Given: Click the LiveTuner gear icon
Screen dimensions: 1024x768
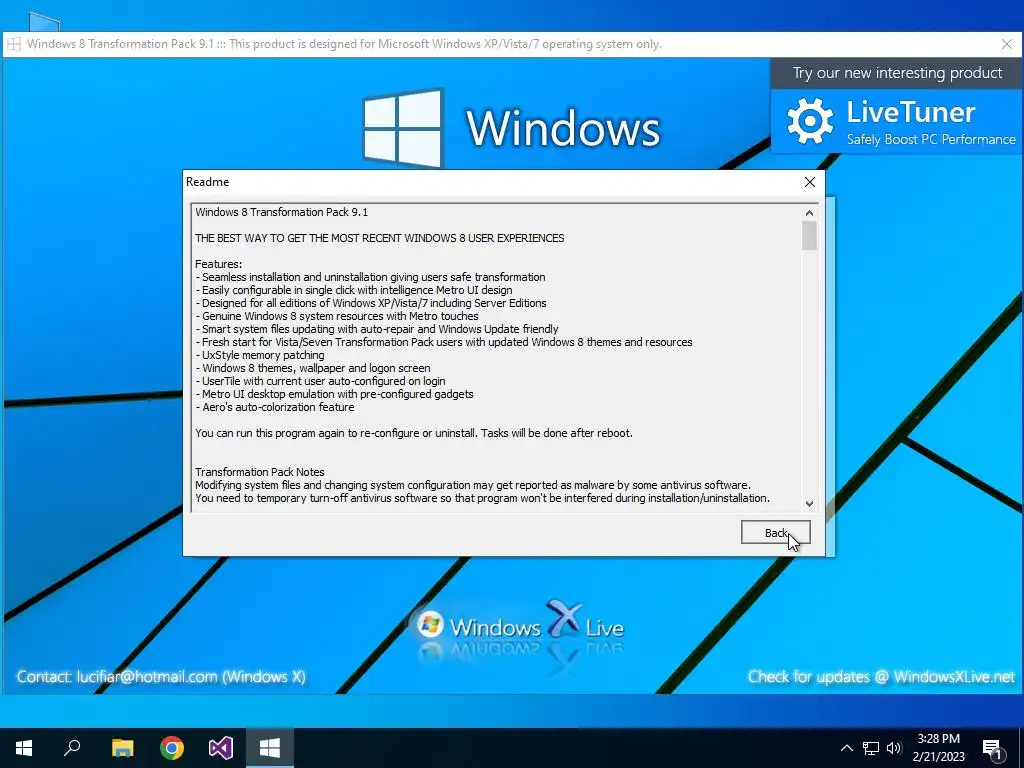Looking at the screenshot, I should point(810,121).
